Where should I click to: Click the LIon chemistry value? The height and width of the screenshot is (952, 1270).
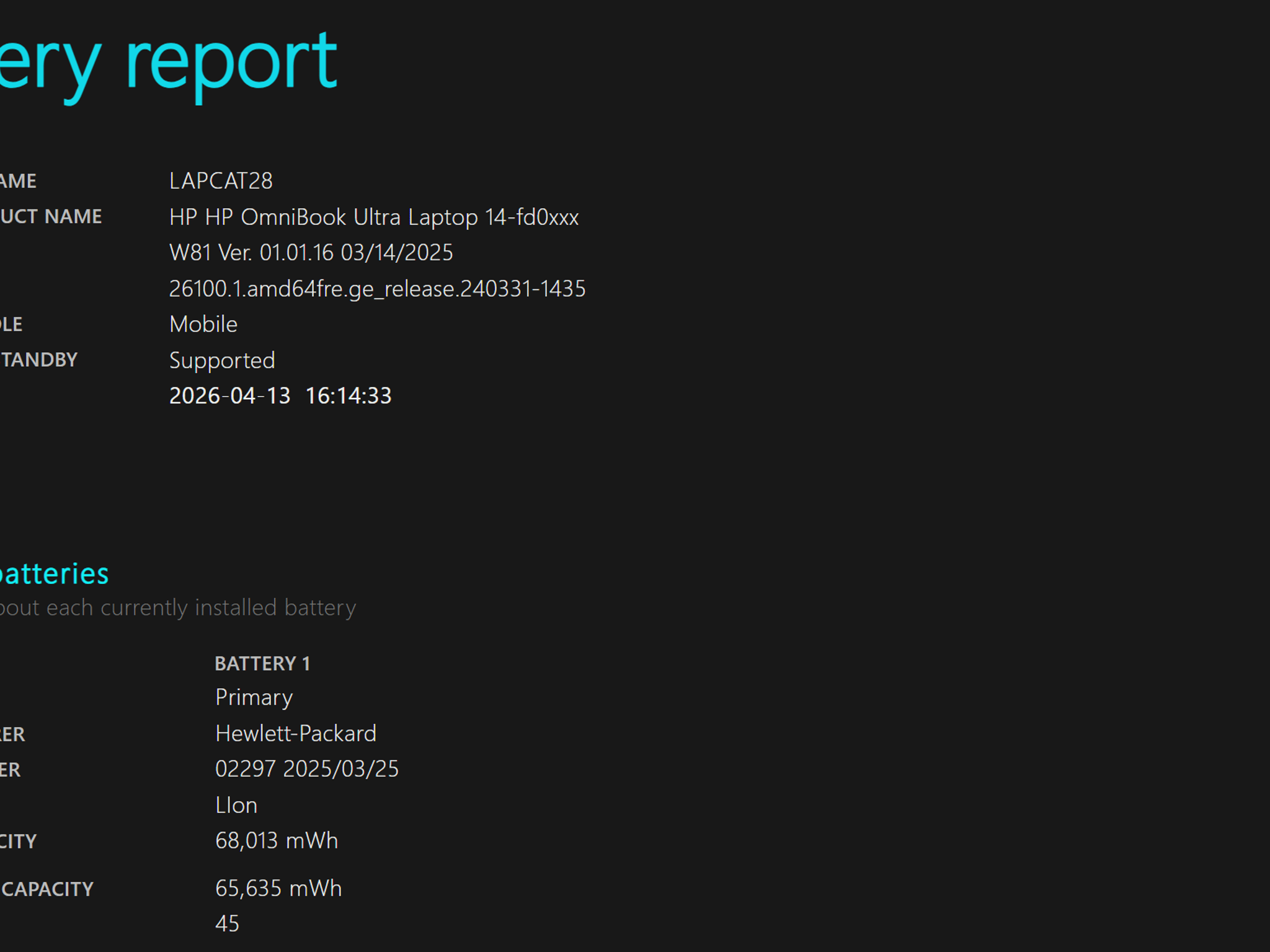236,806
